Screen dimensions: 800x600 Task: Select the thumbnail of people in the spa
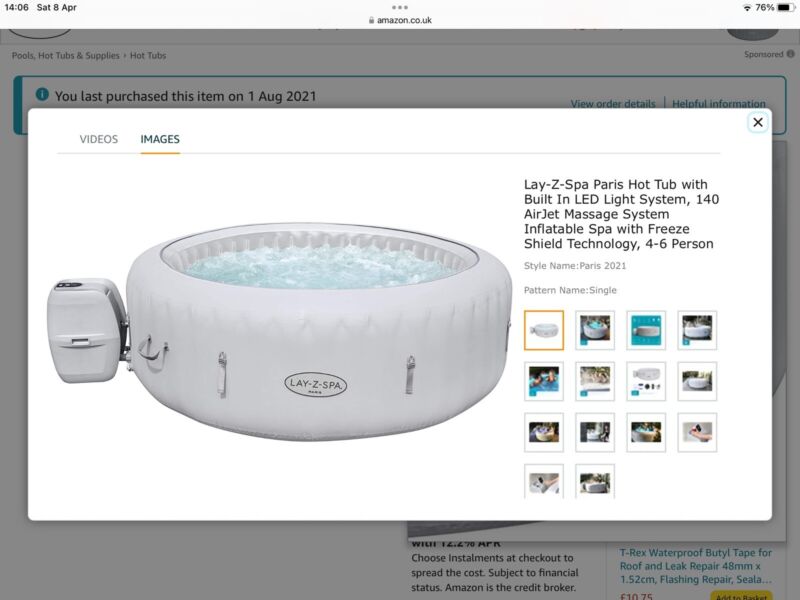point(544,381)
